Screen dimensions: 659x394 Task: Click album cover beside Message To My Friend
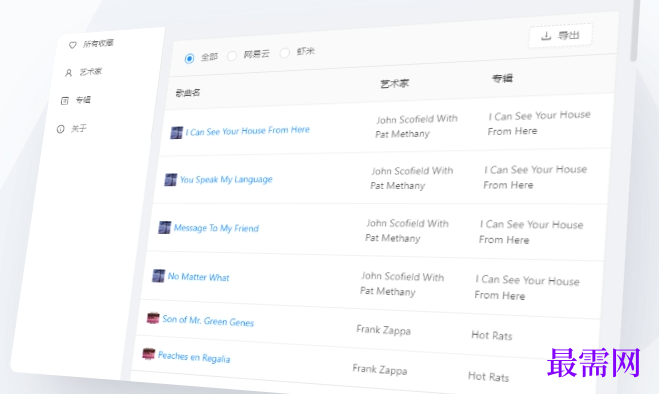(164, 227)
